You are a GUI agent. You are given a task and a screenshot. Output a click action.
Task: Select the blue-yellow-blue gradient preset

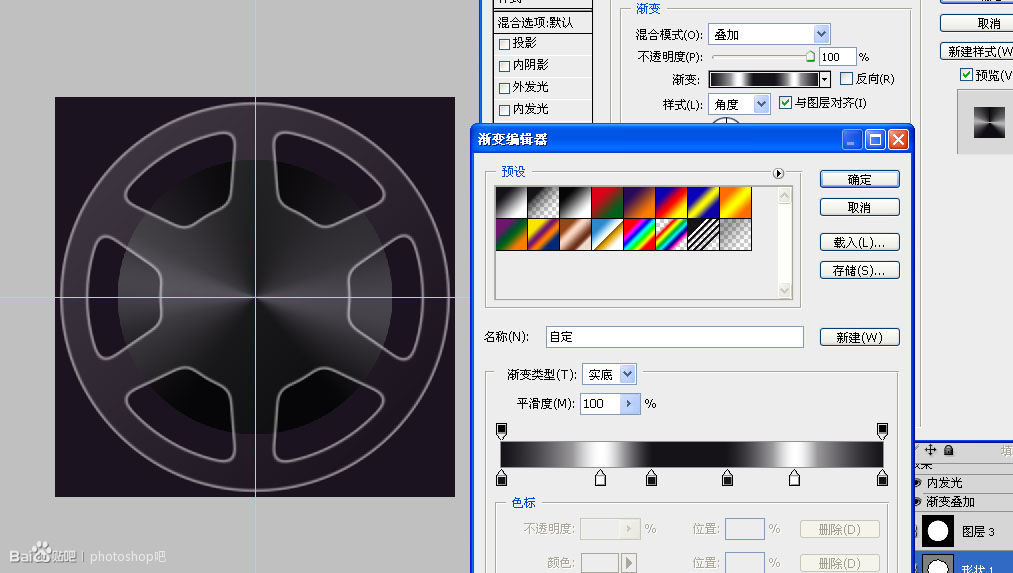point(704,202)
